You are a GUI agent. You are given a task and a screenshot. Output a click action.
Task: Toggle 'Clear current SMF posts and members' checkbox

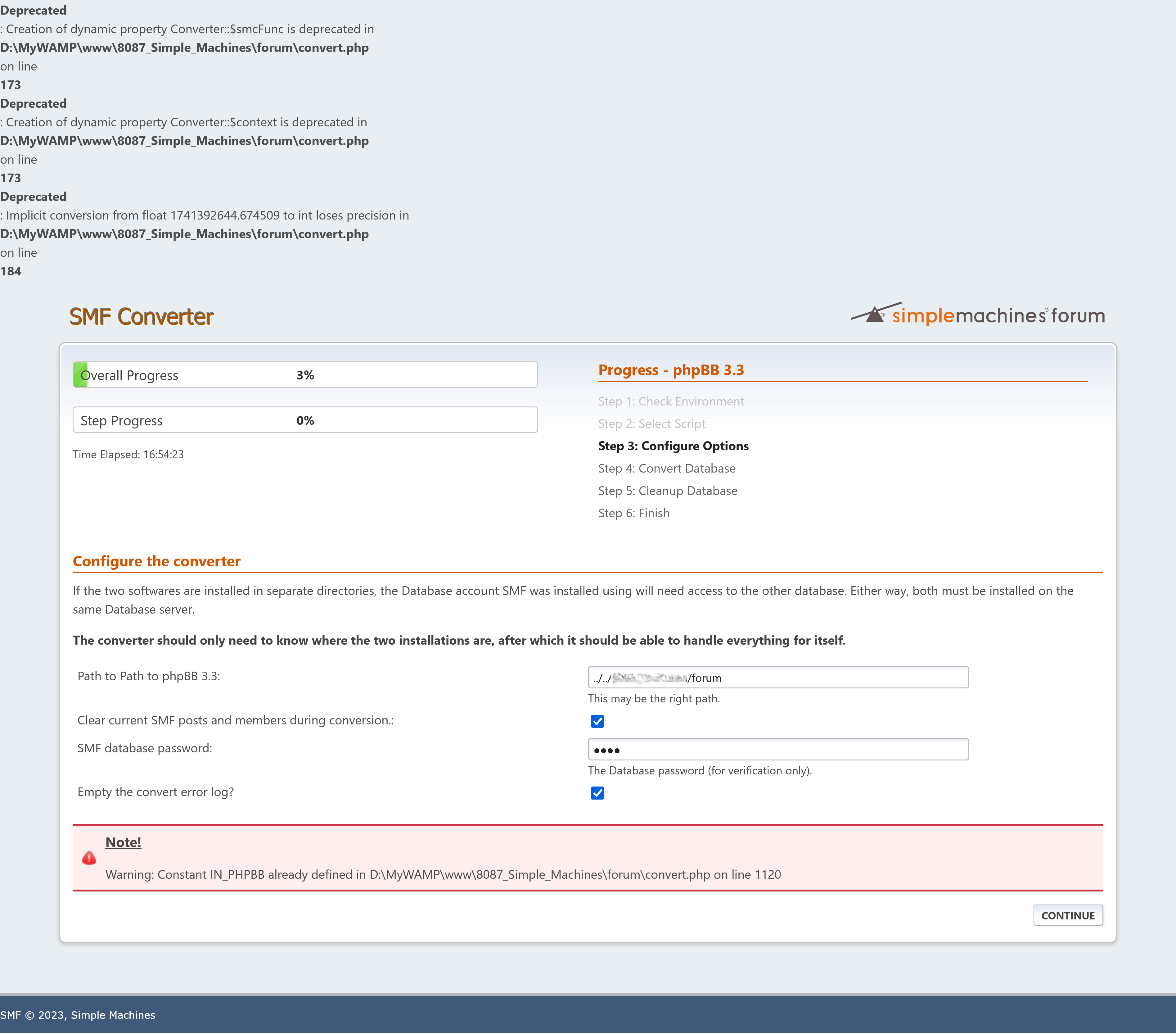[597, 721]
